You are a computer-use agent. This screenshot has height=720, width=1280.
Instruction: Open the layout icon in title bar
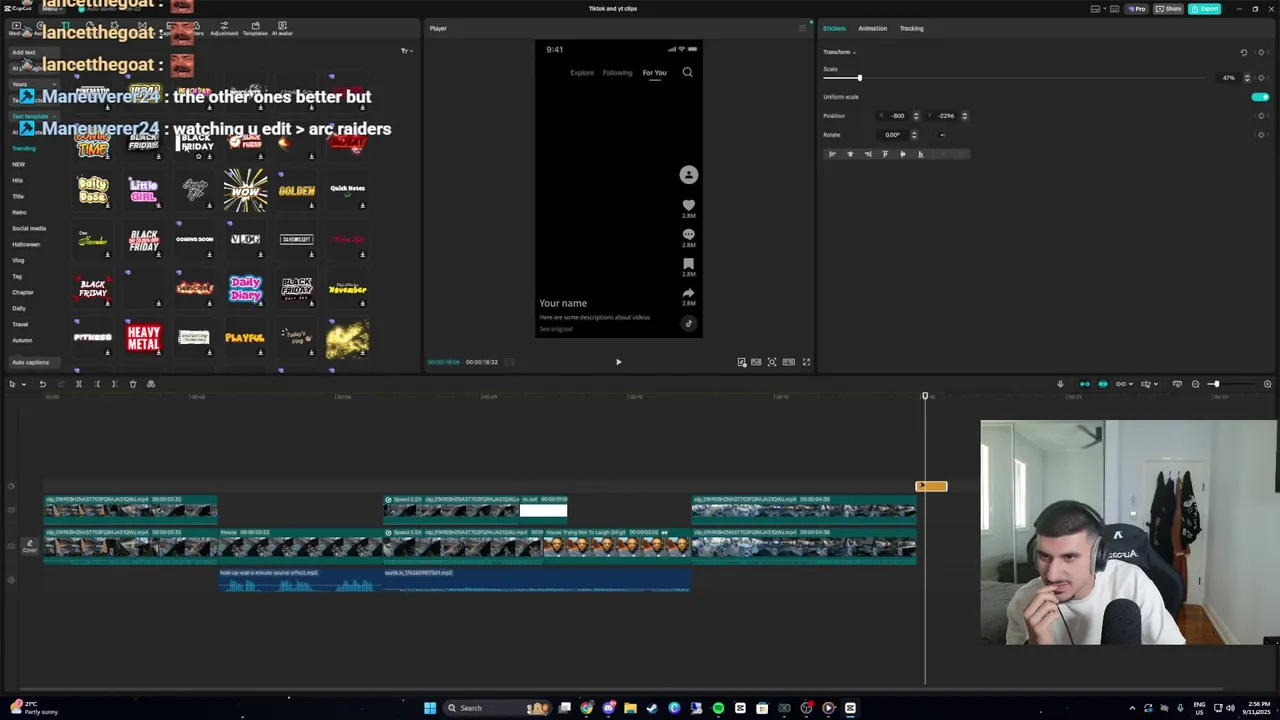1095,9
